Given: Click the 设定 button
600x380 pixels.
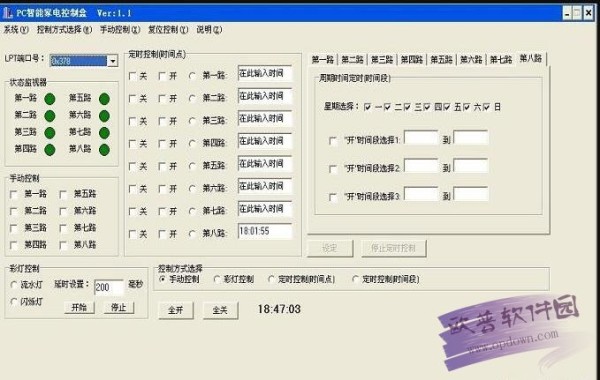Looking at the screenshot, I should 330,248.
